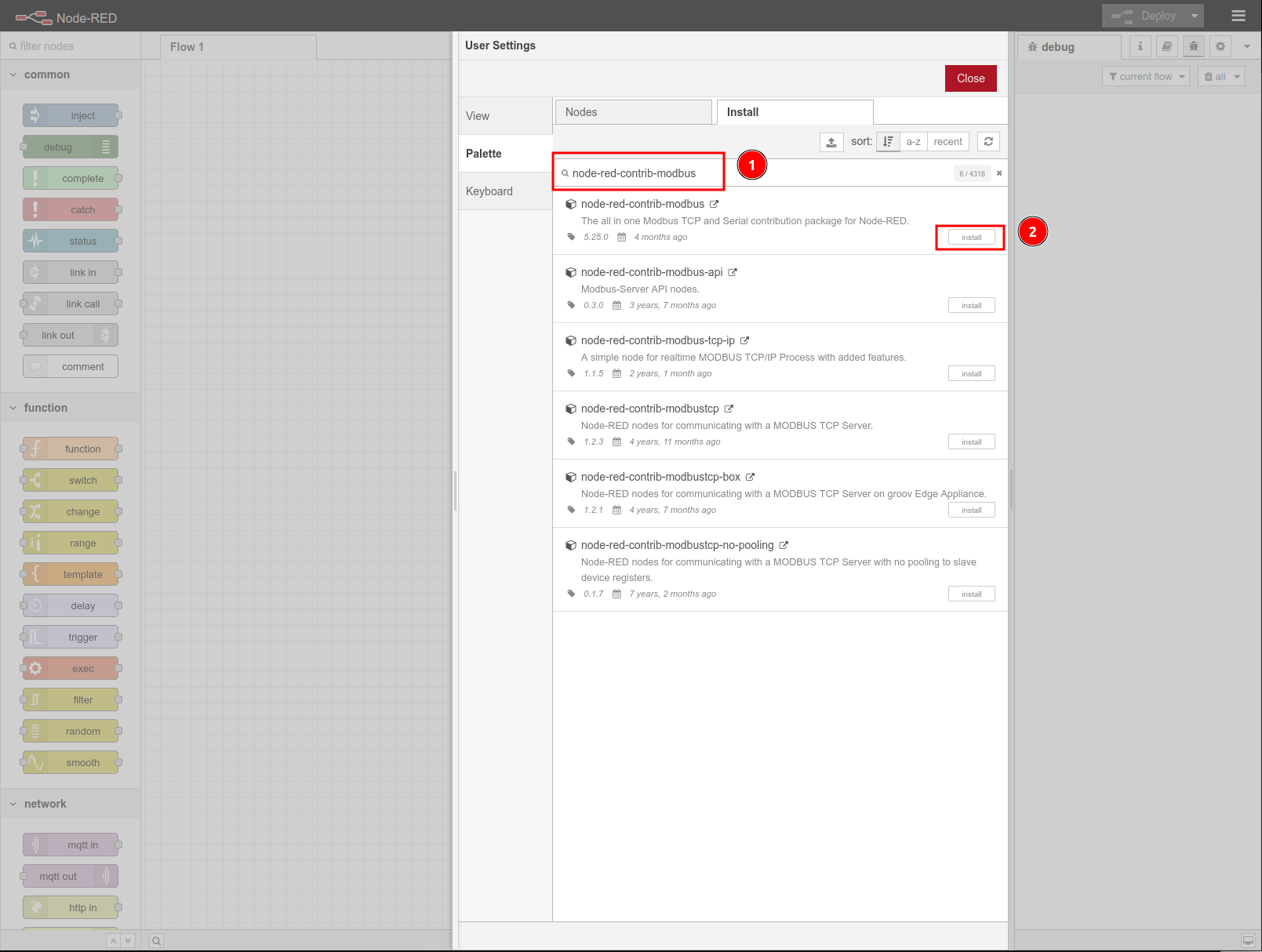
Task: Open the View settings section
Action: [505, 116]
